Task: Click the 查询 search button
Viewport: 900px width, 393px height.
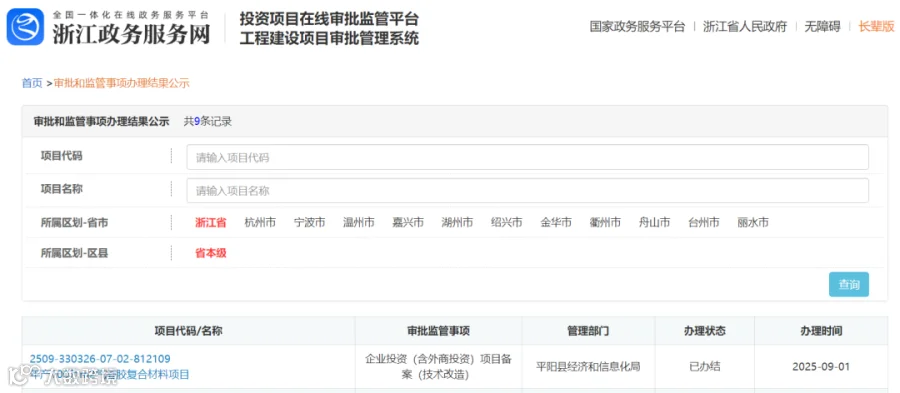Action: pyautogui.click(x=849, y=284)
